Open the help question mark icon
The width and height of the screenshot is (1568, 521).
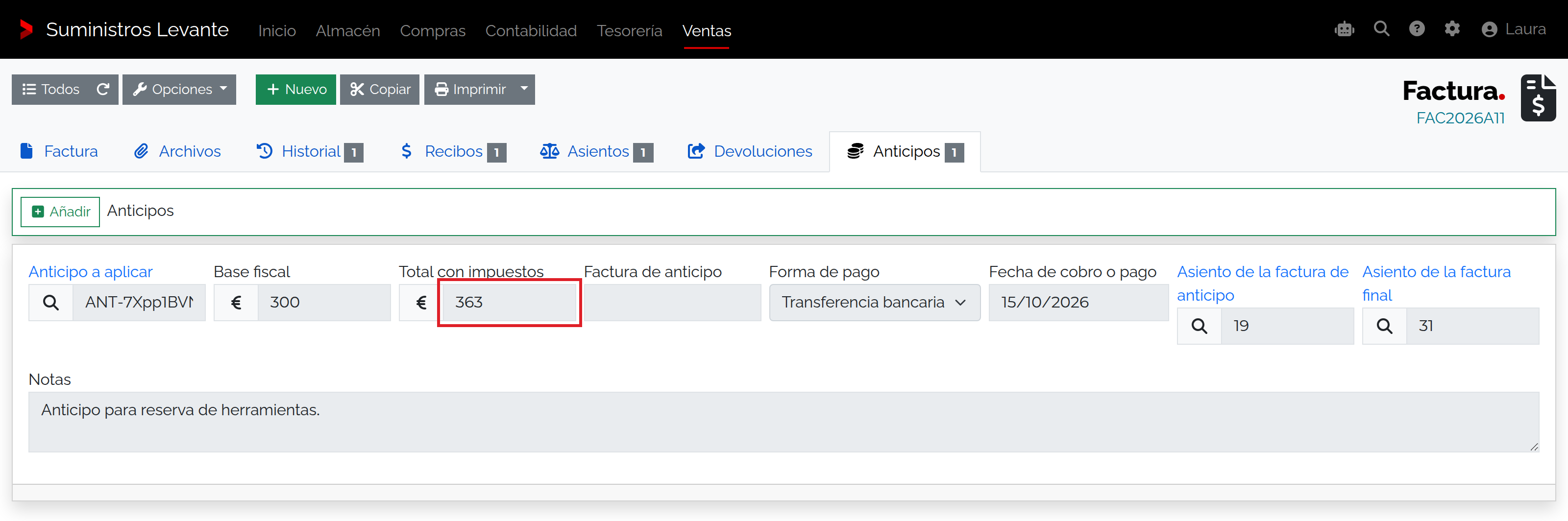pos(1417,28)
